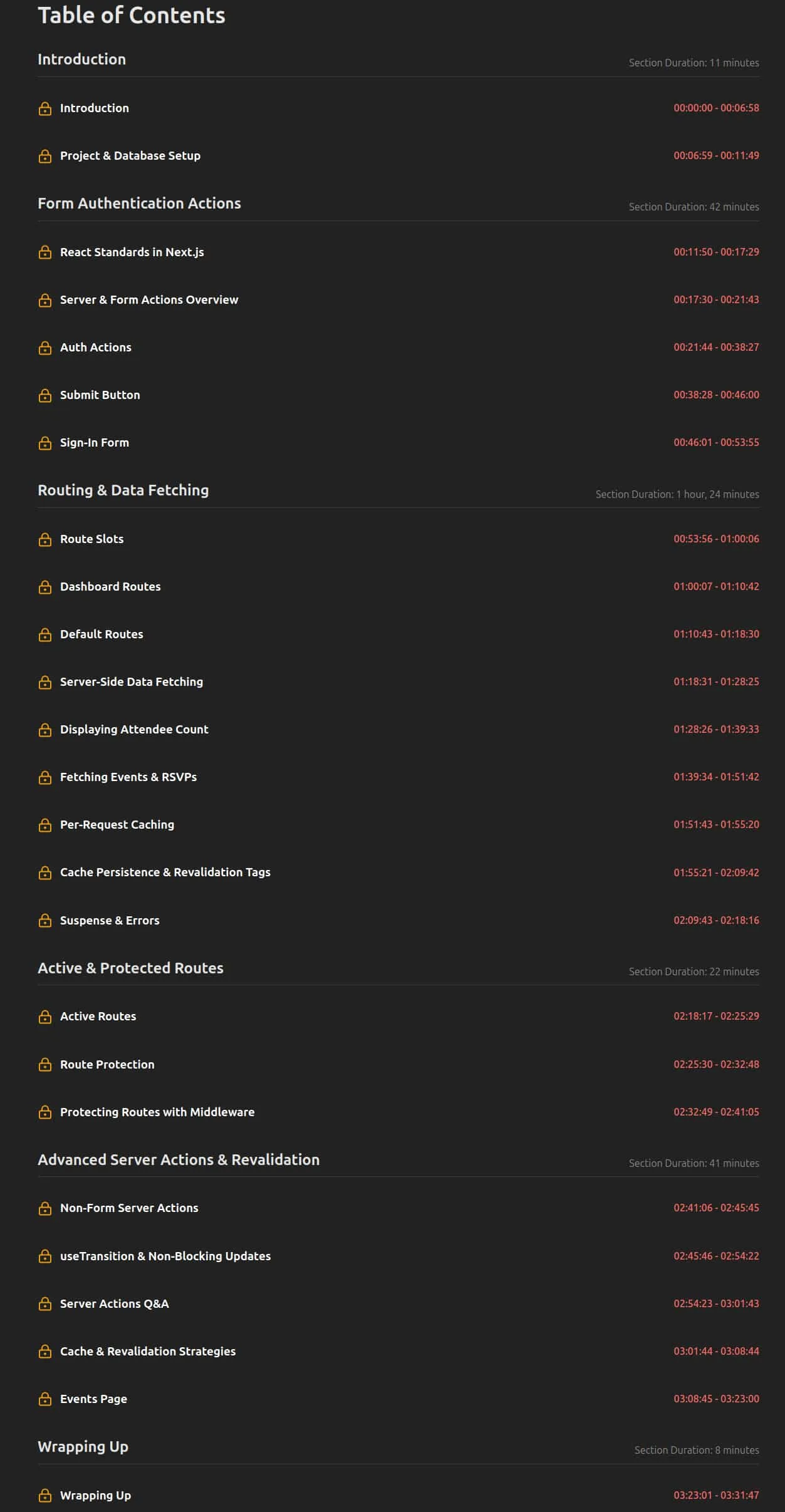Click lock icon next to Events Page
785x1512 pixels.
[x=45, y=1399]
